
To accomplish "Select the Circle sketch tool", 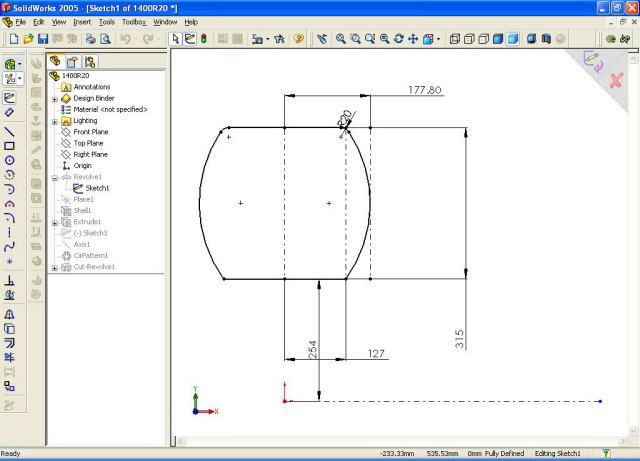I will pyautogui.click(x=10, y=160).
